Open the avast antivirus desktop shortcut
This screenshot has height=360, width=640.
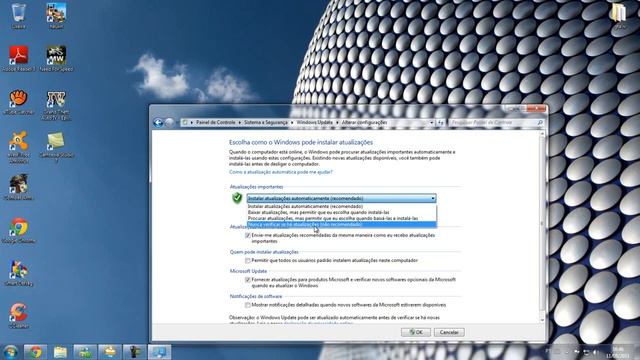tap(18, 147)
